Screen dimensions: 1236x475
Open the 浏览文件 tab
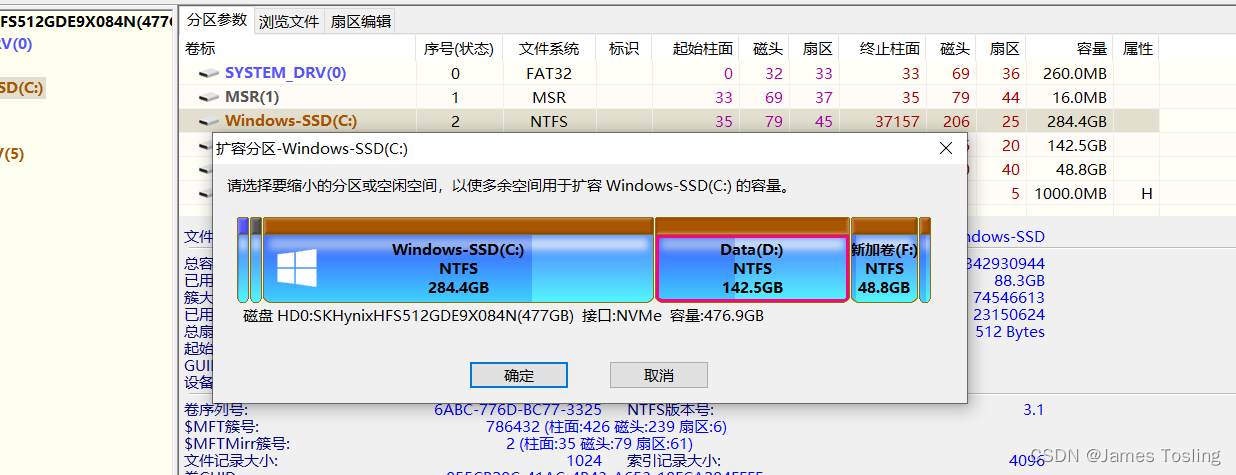pos(289,20)
